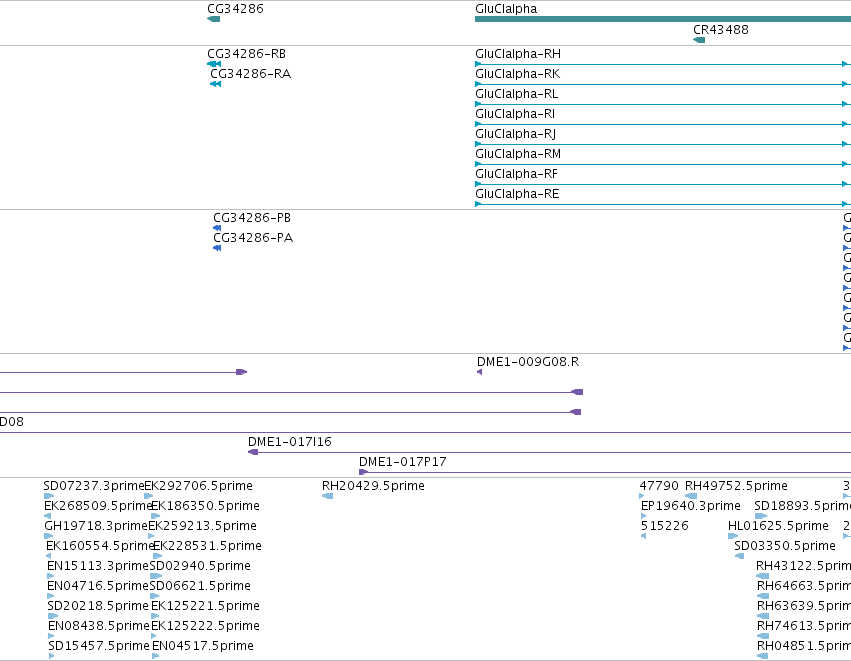Click the GluClalpha-RJ transcript label
The height and width of the screenshot is (661, 851).
[x=515, y=134]
